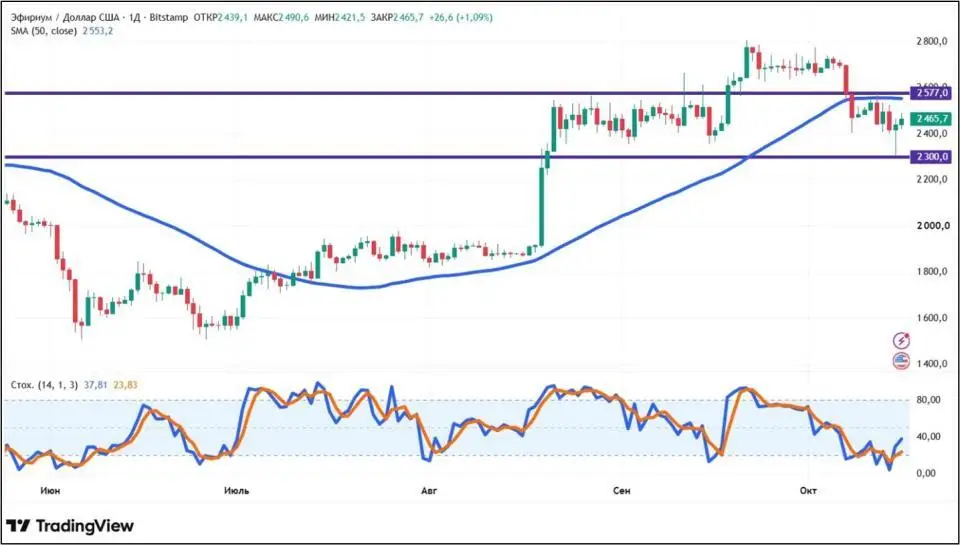This screenshot has height=545, width=960.
Task: Click the МИН 2421,5 low value
Action: click(340, 18)
